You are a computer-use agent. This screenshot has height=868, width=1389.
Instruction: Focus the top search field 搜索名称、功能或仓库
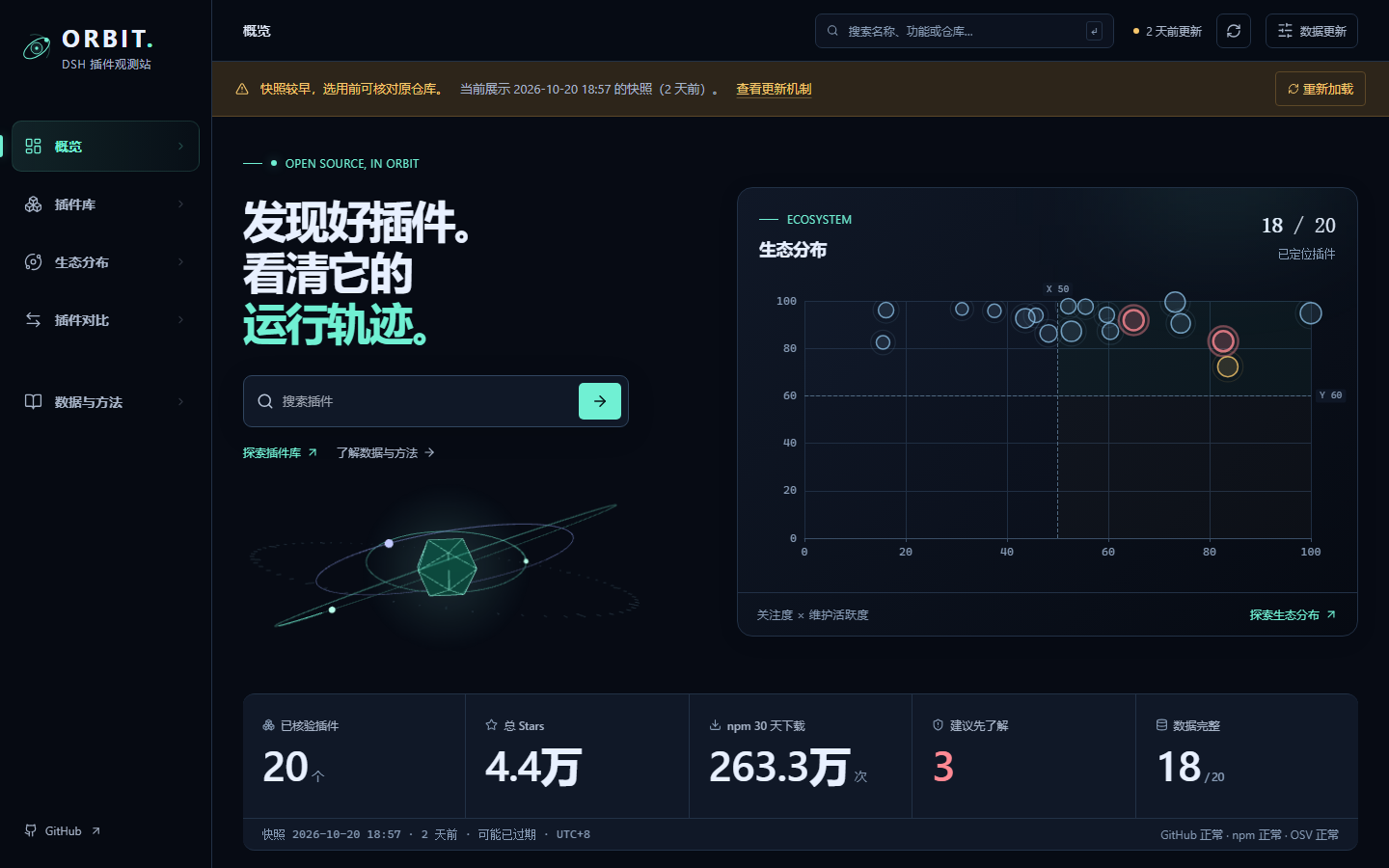(x=965, y=31)
